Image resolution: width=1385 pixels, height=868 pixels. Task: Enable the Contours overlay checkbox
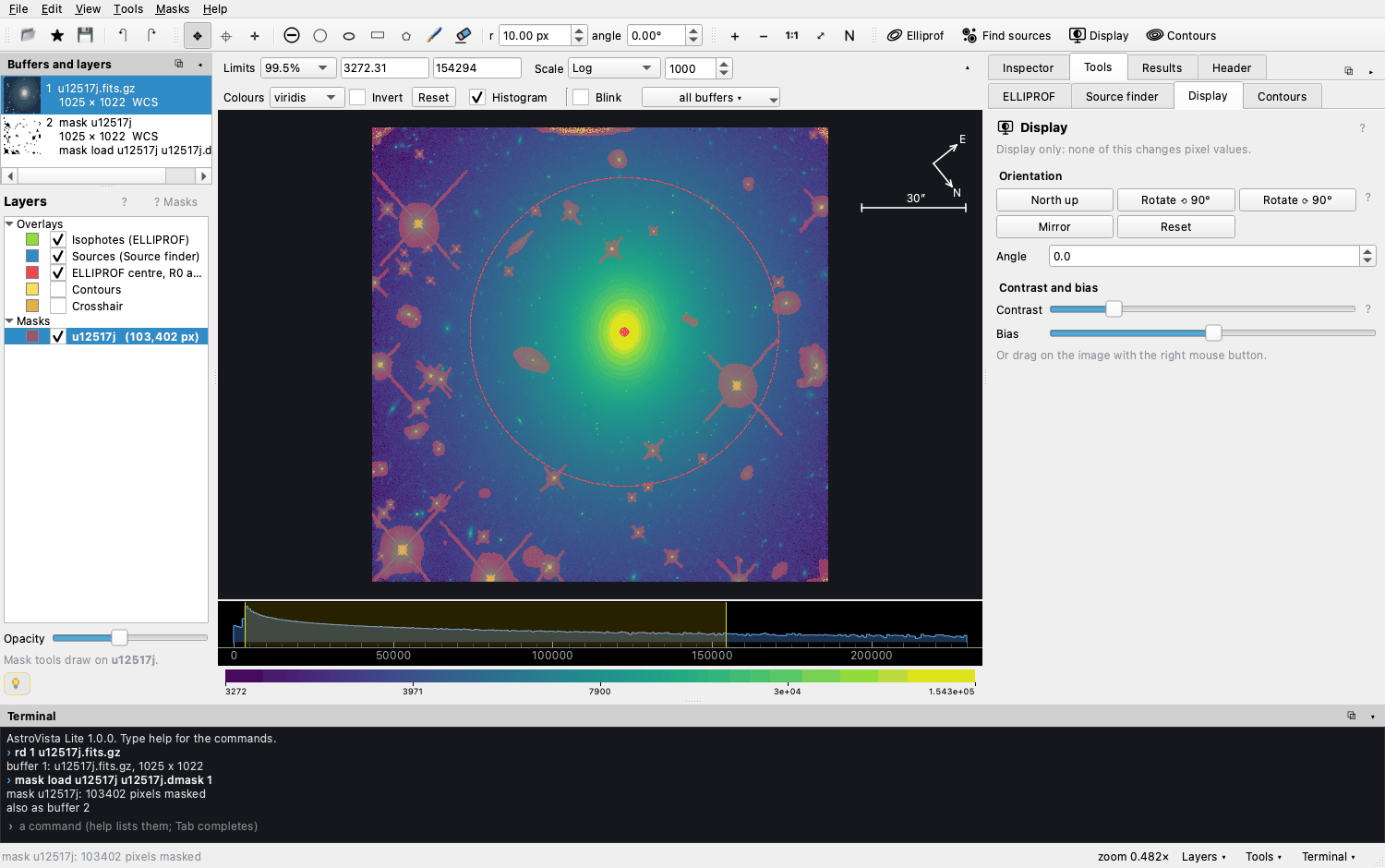point(58,289)
